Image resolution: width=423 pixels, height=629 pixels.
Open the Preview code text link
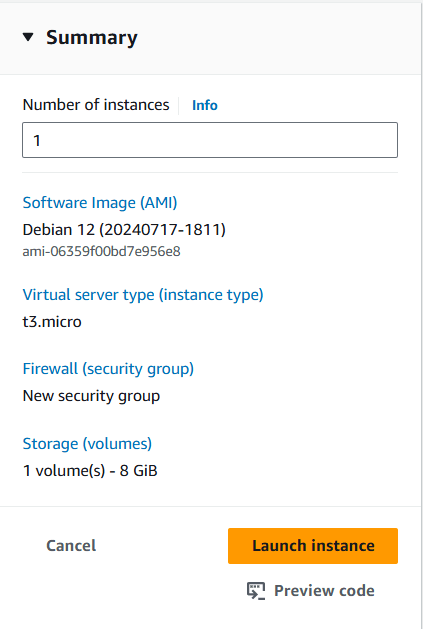[x=324, y=591]
